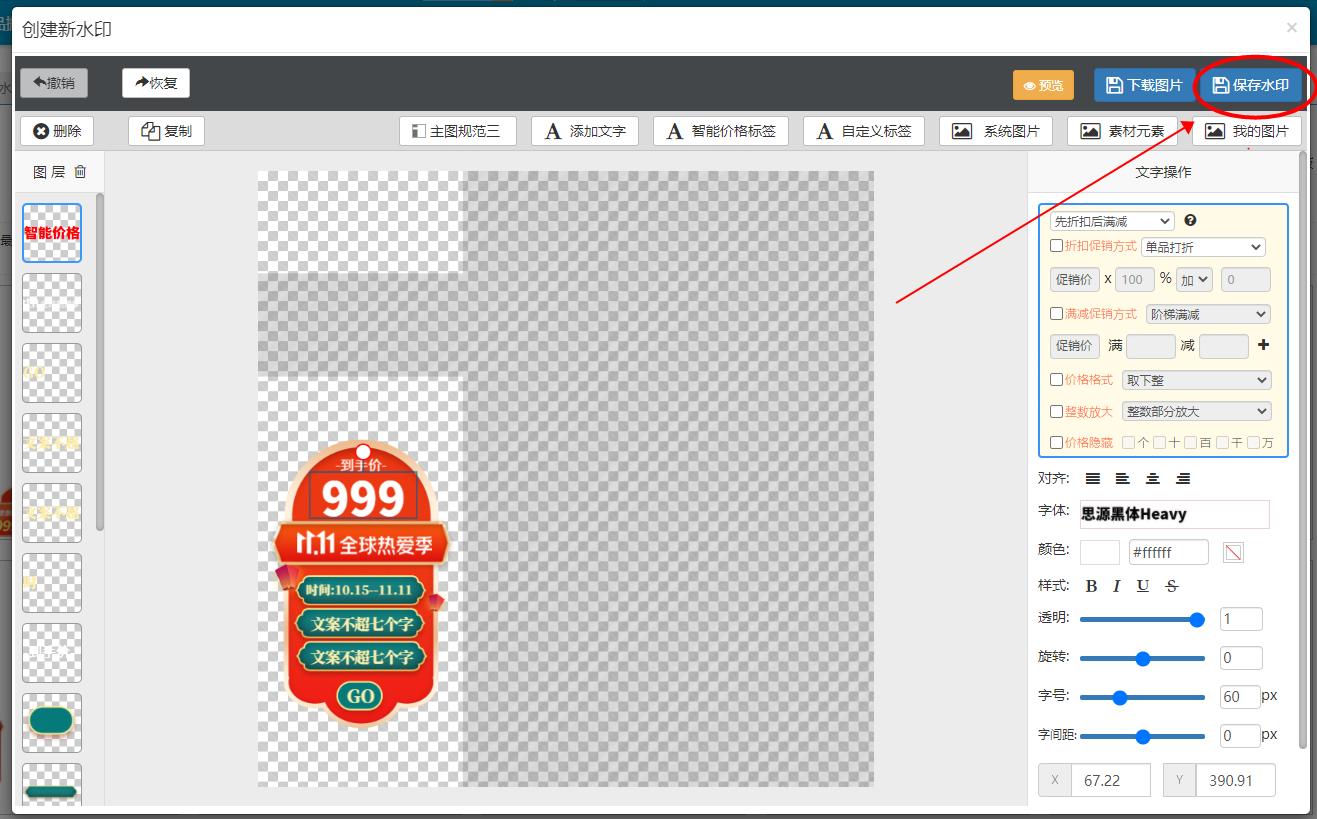Screen dimensions: 1317x819
Task: Click the Y position field 390.91
Action: pos(1236,780)
